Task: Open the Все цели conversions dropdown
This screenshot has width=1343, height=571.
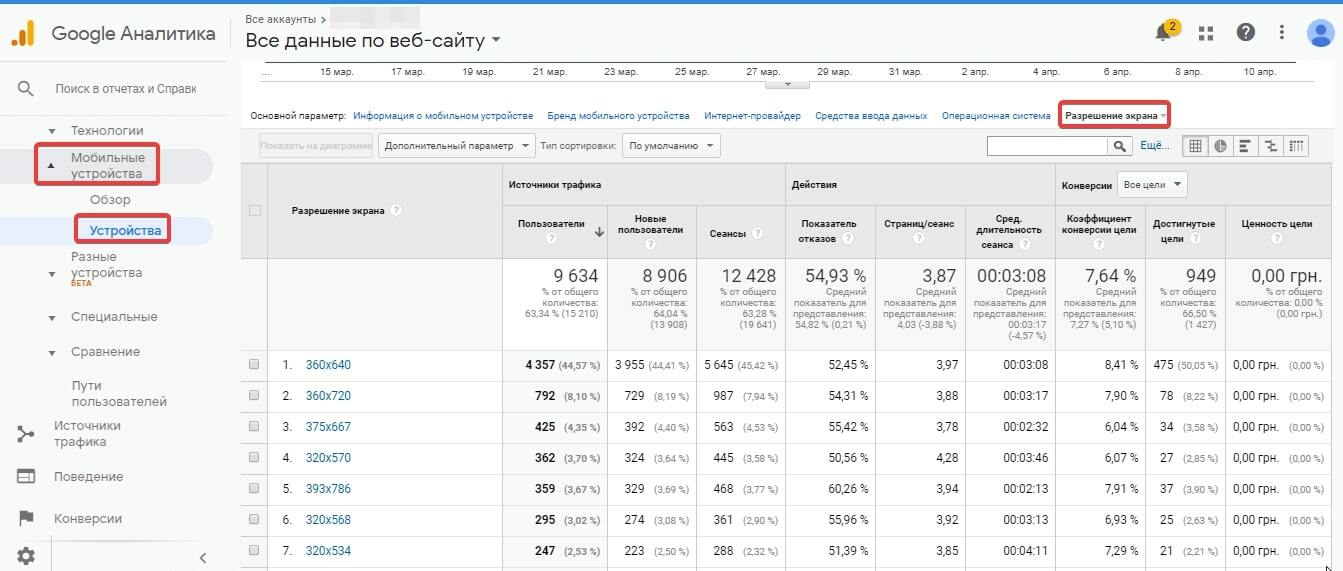Action: click(1152, 185)
